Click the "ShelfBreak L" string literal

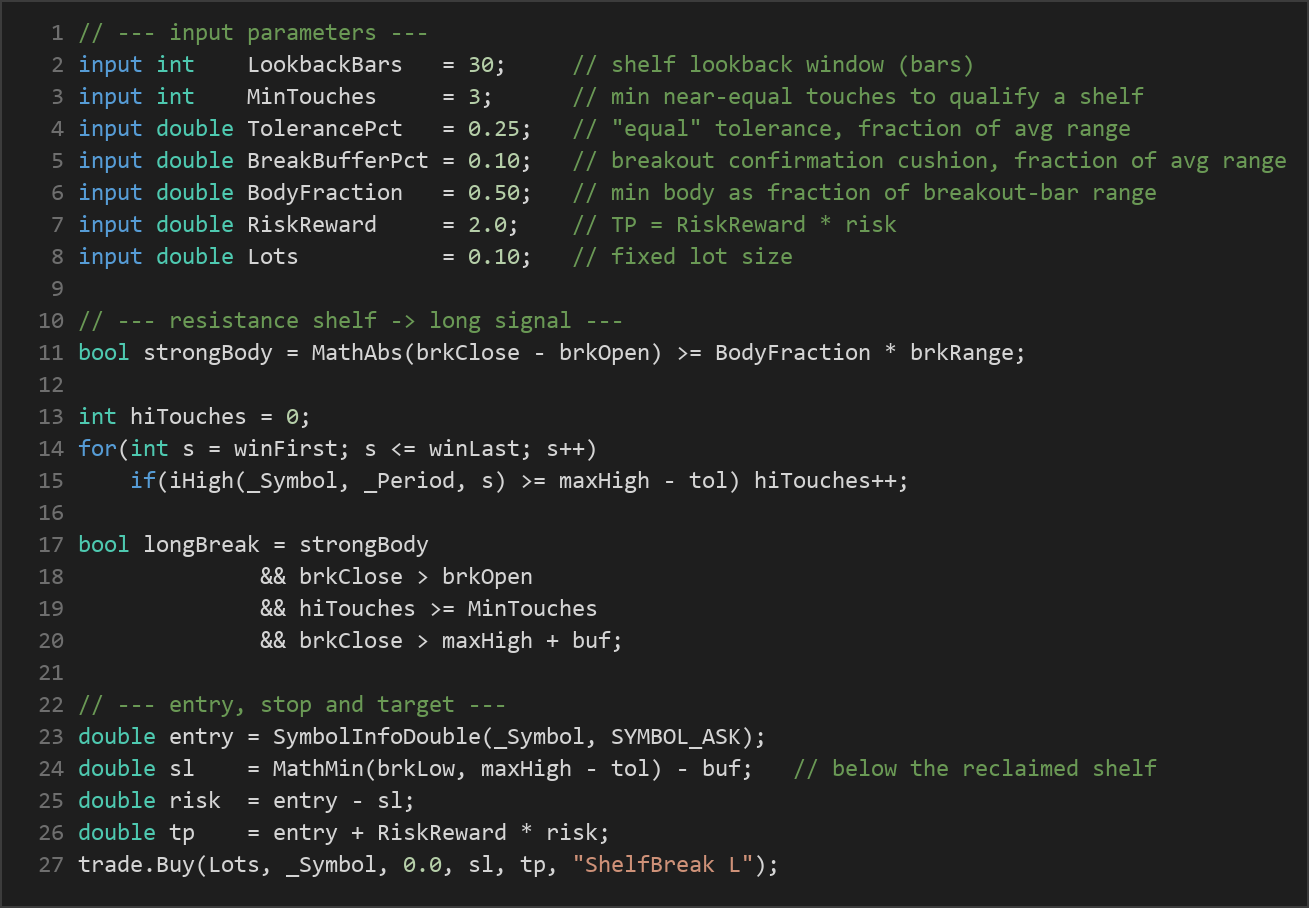pyautogui.click(x=663, y=864)
